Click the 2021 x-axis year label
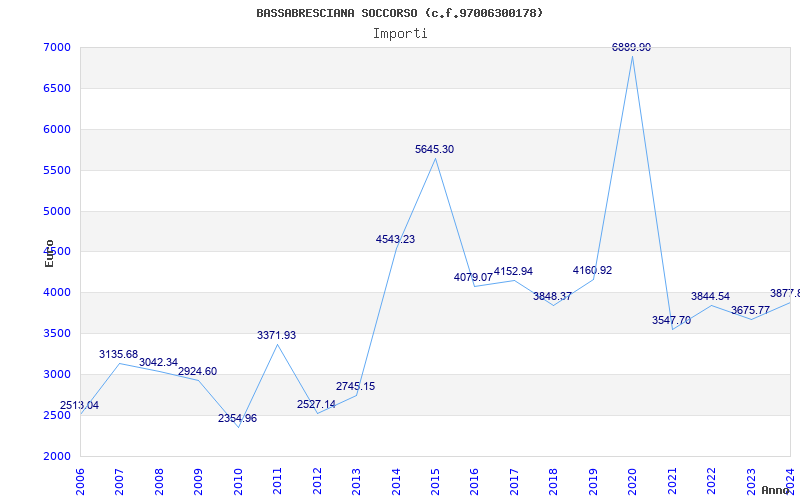The image size is (800, 500). tap(672, 482)
